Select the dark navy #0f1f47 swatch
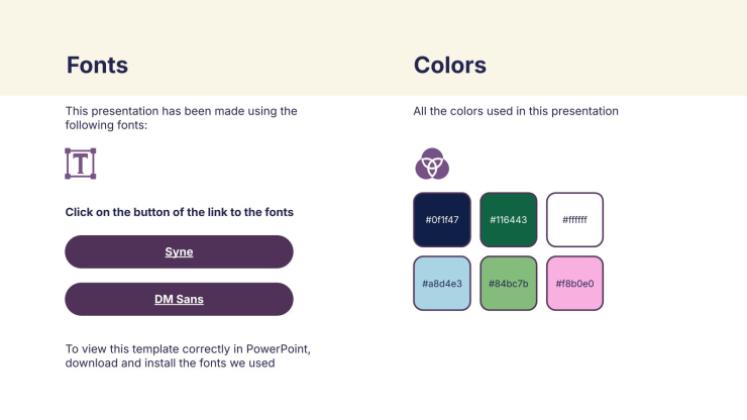This screenshot has width=747, height=420. (441, 219)
